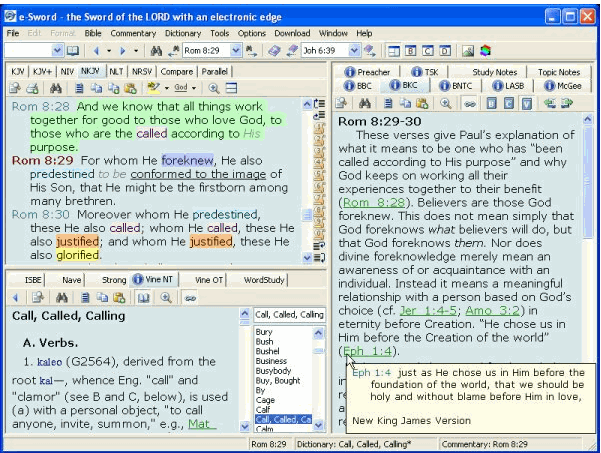Click the open book icon in dictionary toolbar
This screenshot has width=601, height=453.
click(143, 298)
